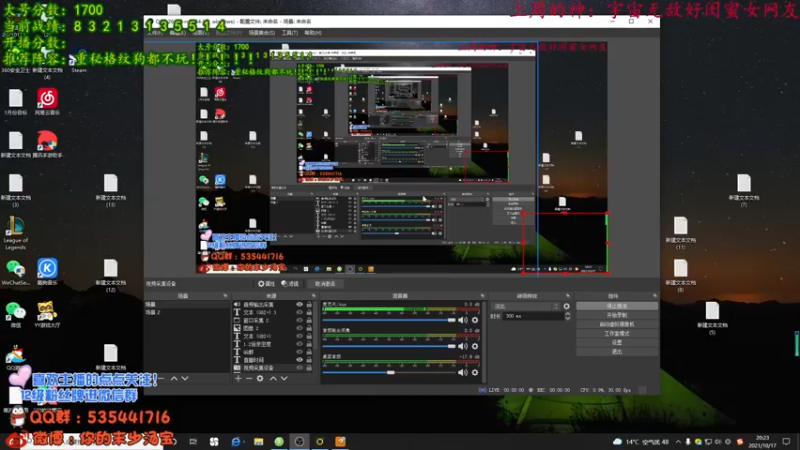Toggle lock of the 窗口采集 2 source
Viewport: 800px width, 450px height.
309,320
